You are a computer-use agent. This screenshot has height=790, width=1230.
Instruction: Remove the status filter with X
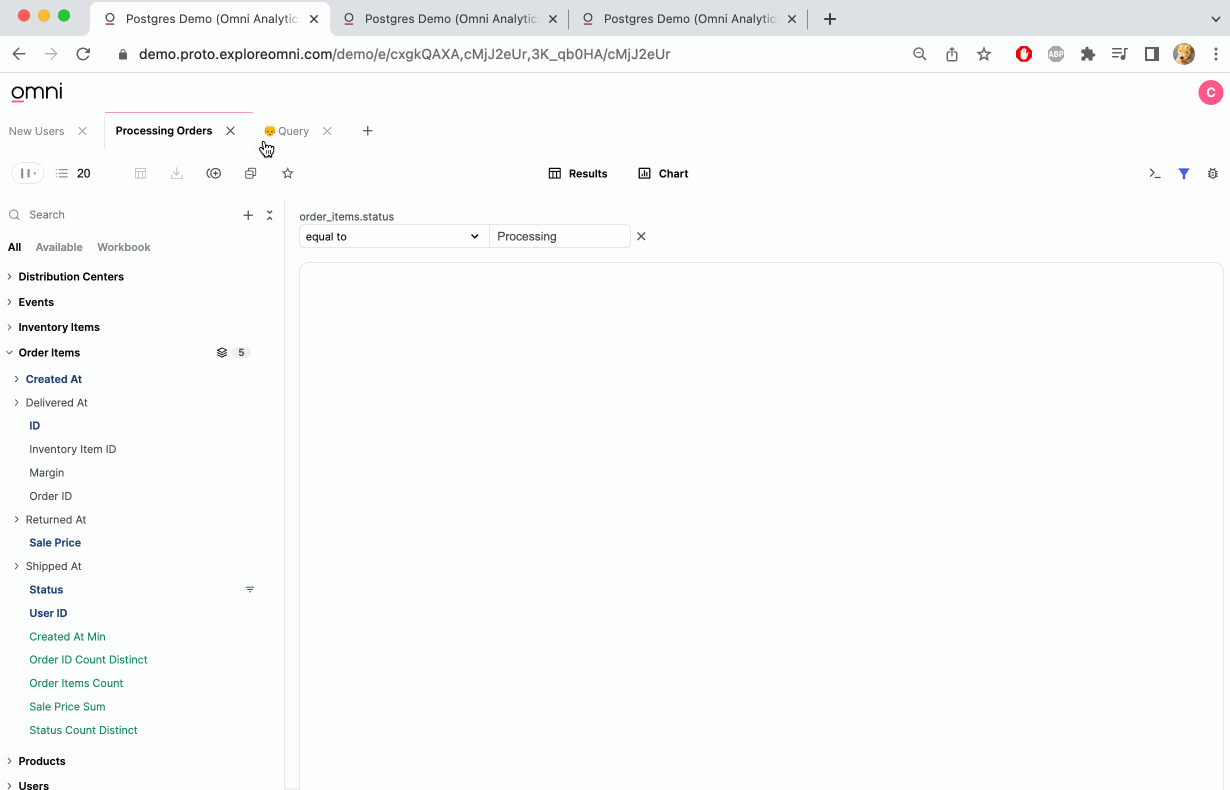tap(642, 237)
